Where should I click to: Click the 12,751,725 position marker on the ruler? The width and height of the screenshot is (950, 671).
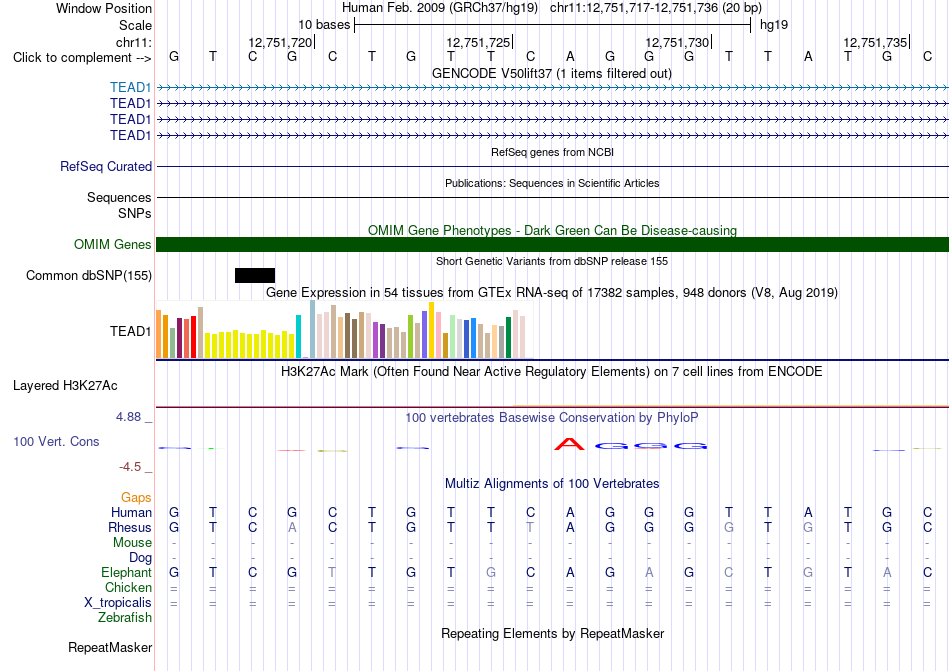[479, 42]
